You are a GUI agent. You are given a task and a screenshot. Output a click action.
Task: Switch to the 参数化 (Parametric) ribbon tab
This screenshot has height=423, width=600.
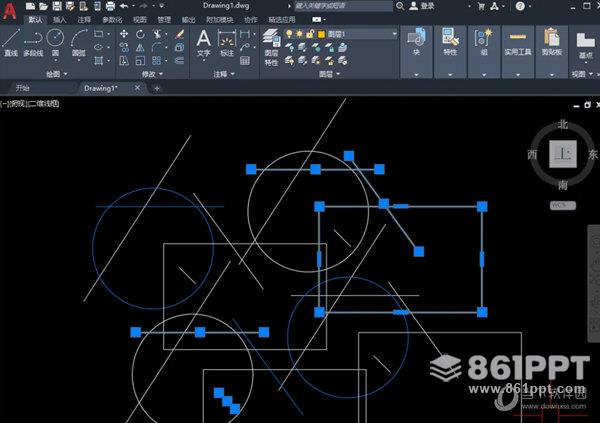112,20
